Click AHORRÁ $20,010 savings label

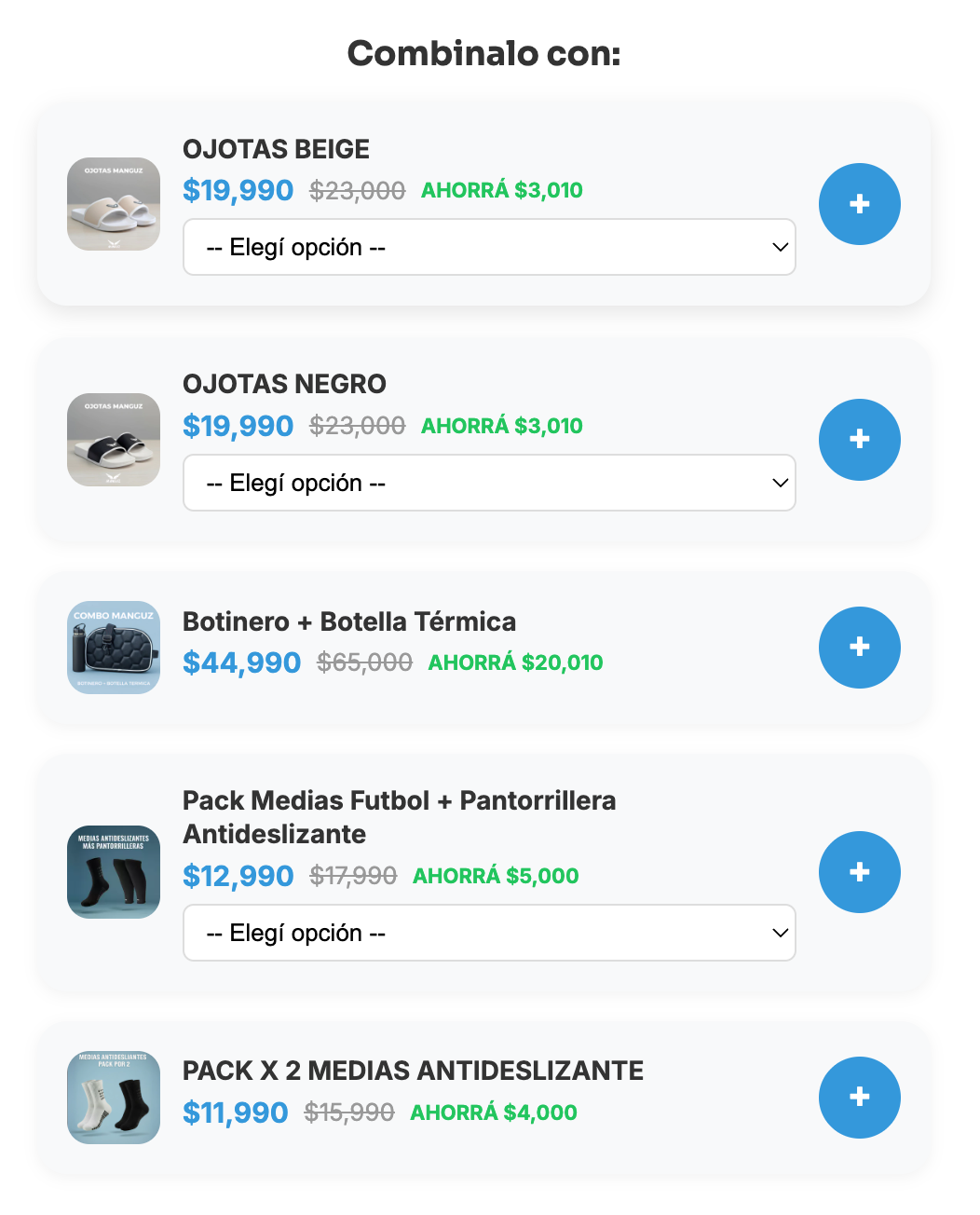tap(515, 662)
